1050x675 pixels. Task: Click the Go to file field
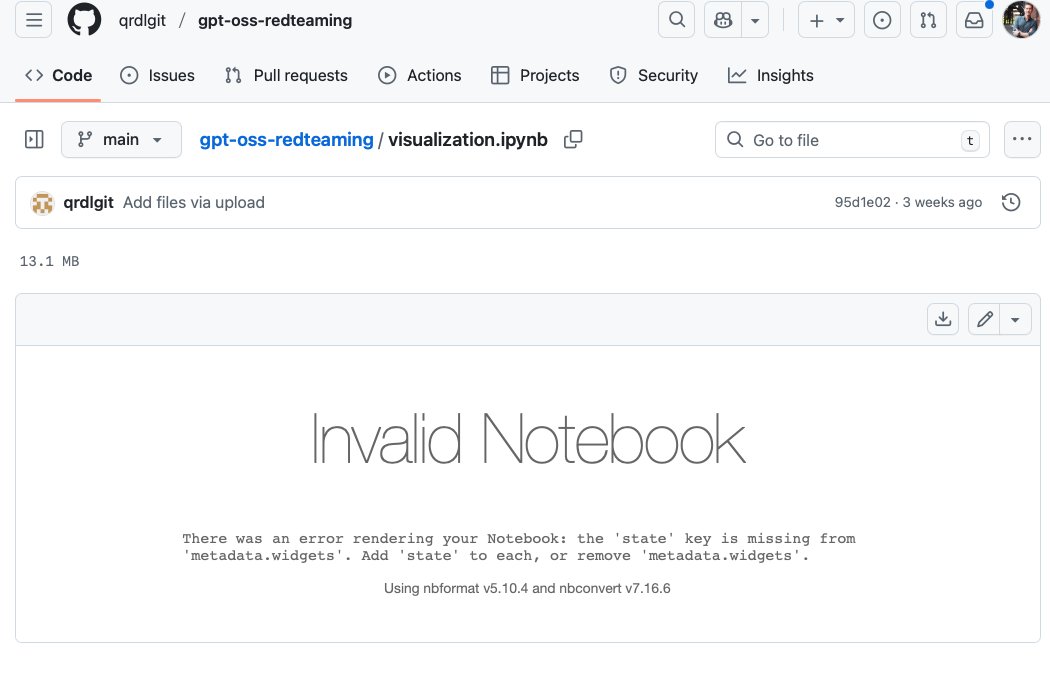[850, 140]
